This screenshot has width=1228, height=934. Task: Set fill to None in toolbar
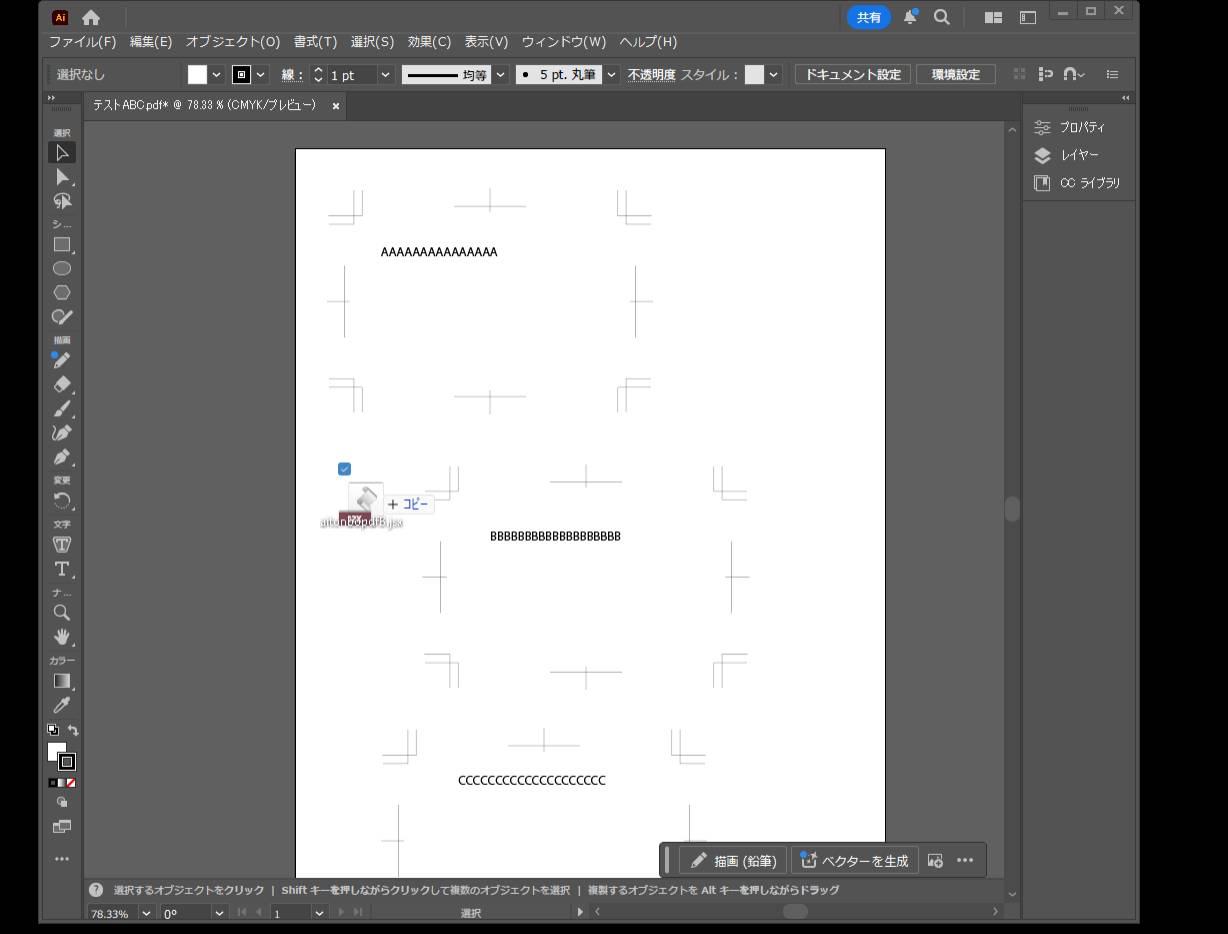click(71, 783)
